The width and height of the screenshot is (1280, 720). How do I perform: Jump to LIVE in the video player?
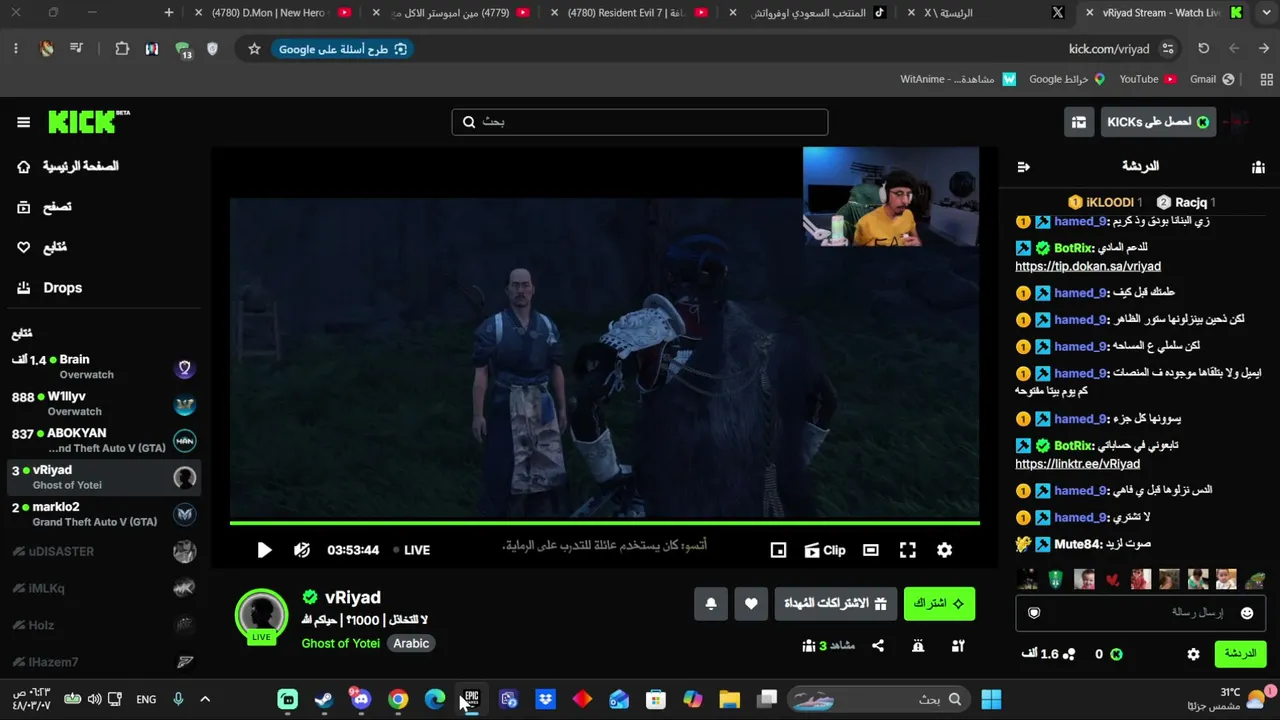411,550
